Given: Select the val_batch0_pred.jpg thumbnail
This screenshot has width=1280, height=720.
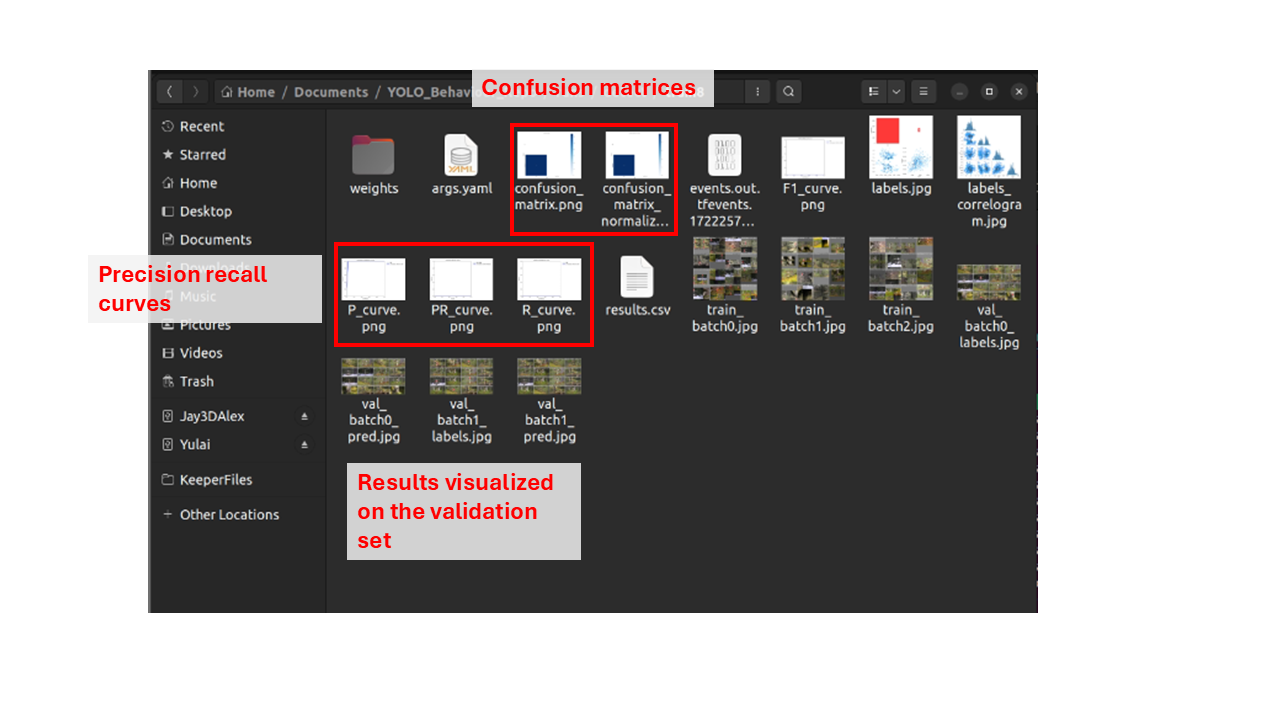Looking at the screenshot, I should (373, 377).
